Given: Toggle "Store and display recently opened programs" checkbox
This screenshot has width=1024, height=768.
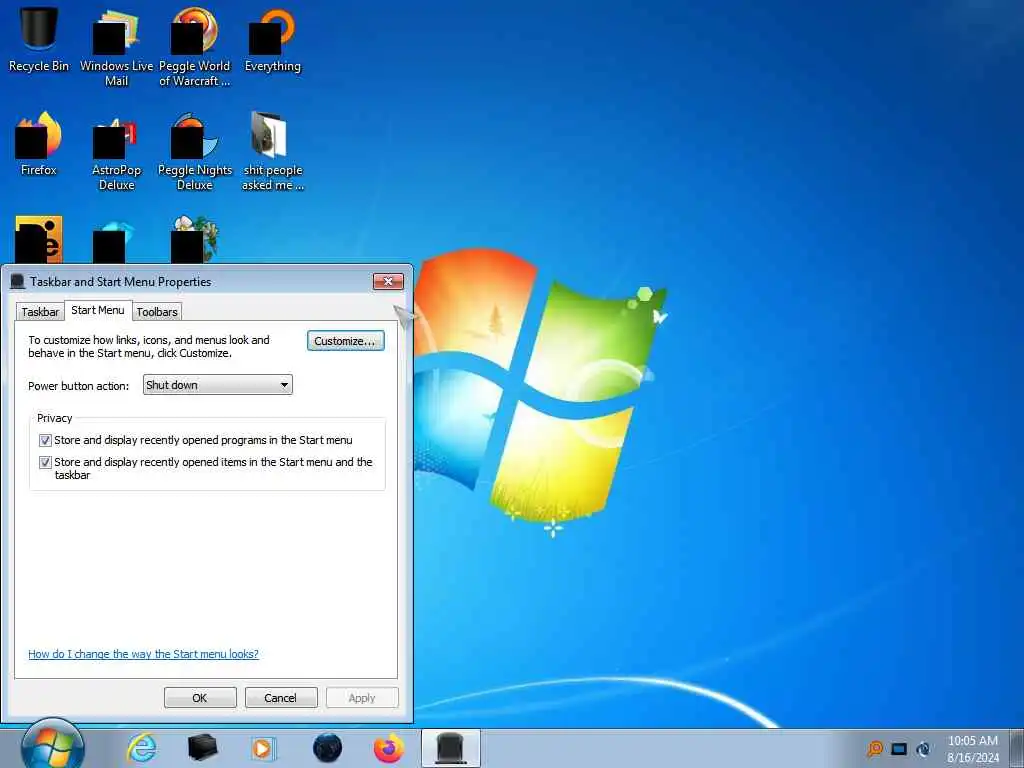Looking at the screenshot, I should tap(45, 440).
